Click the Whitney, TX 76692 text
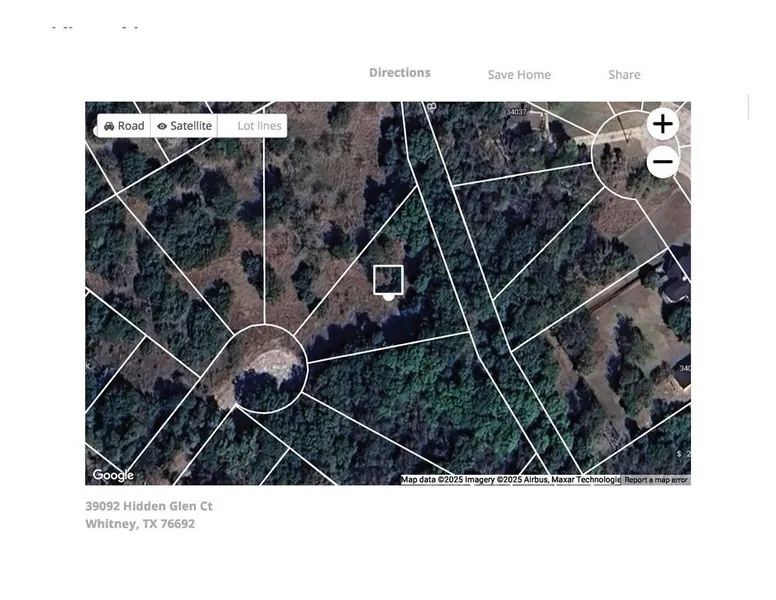 click(x=140, y=524)
